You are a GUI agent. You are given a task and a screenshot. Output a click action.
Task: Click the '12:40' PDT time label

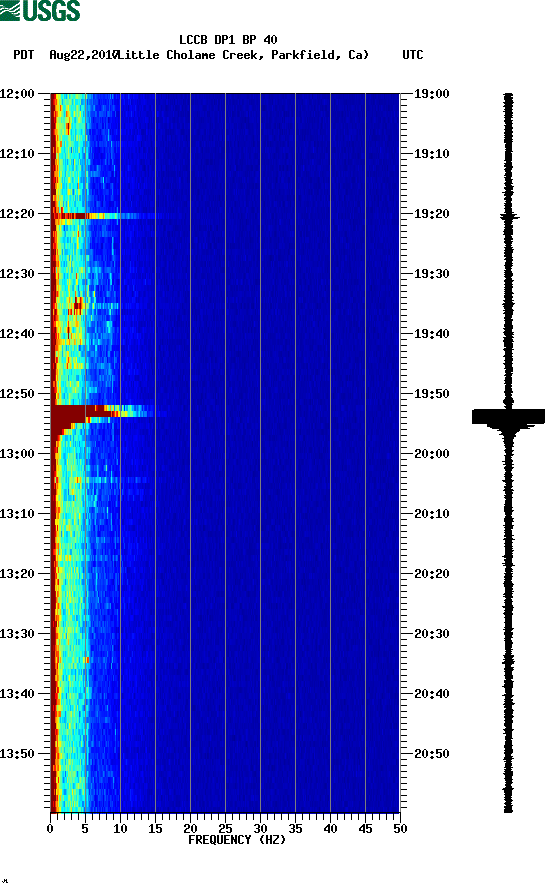point(18,334)
